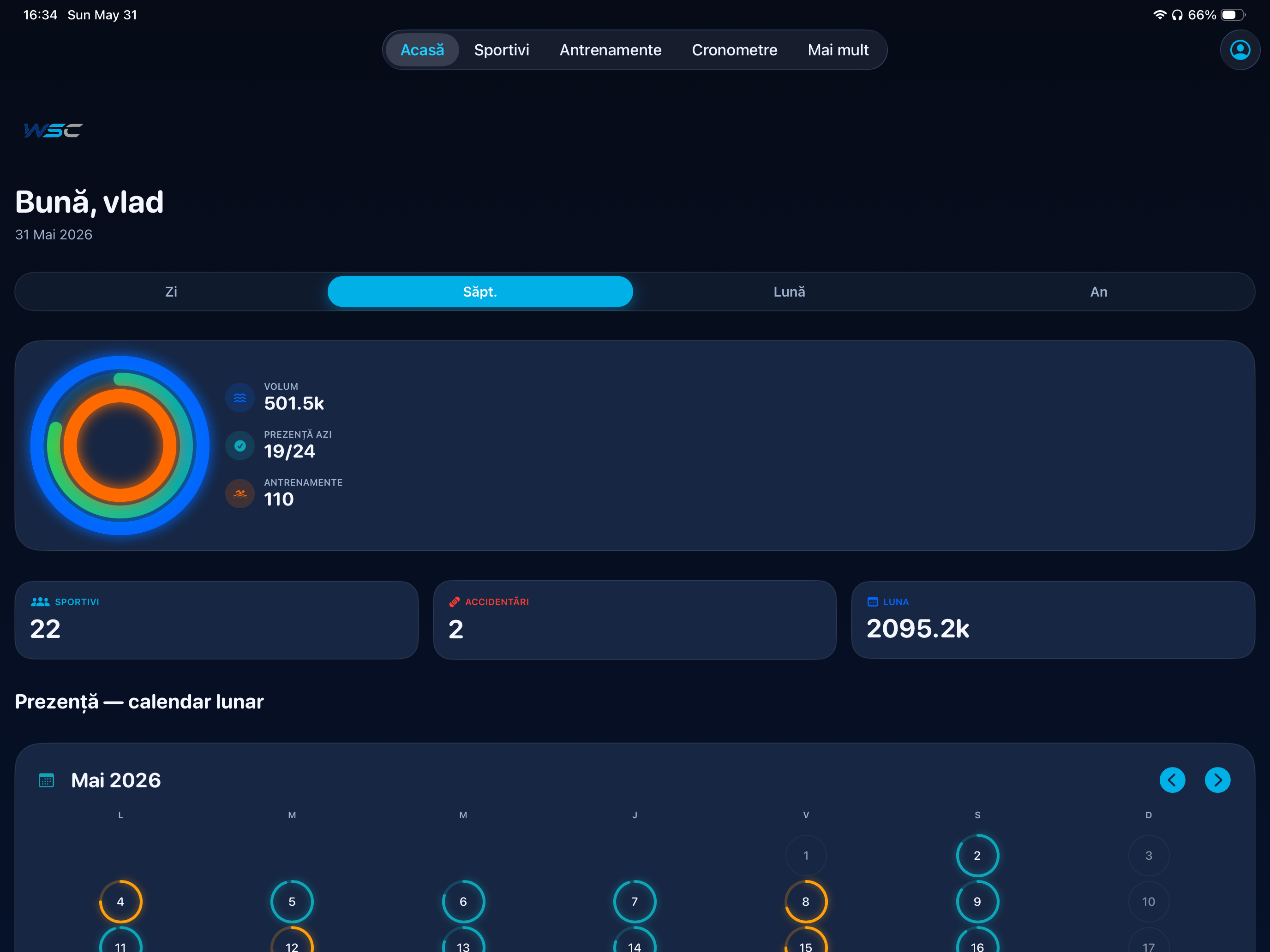This screenshot has height=952, width=1270.
Task: Click the Accidentări bandage icon
Action: (455, 601)
